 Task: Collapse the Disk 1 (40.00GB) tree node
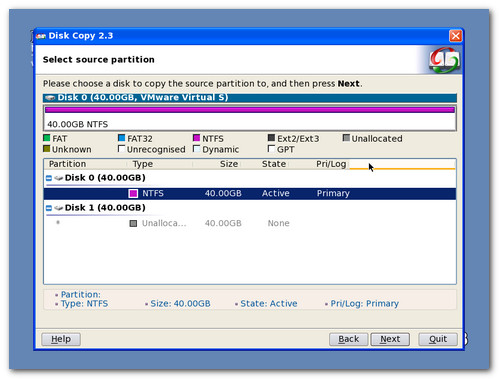click(x=49, y=208)
